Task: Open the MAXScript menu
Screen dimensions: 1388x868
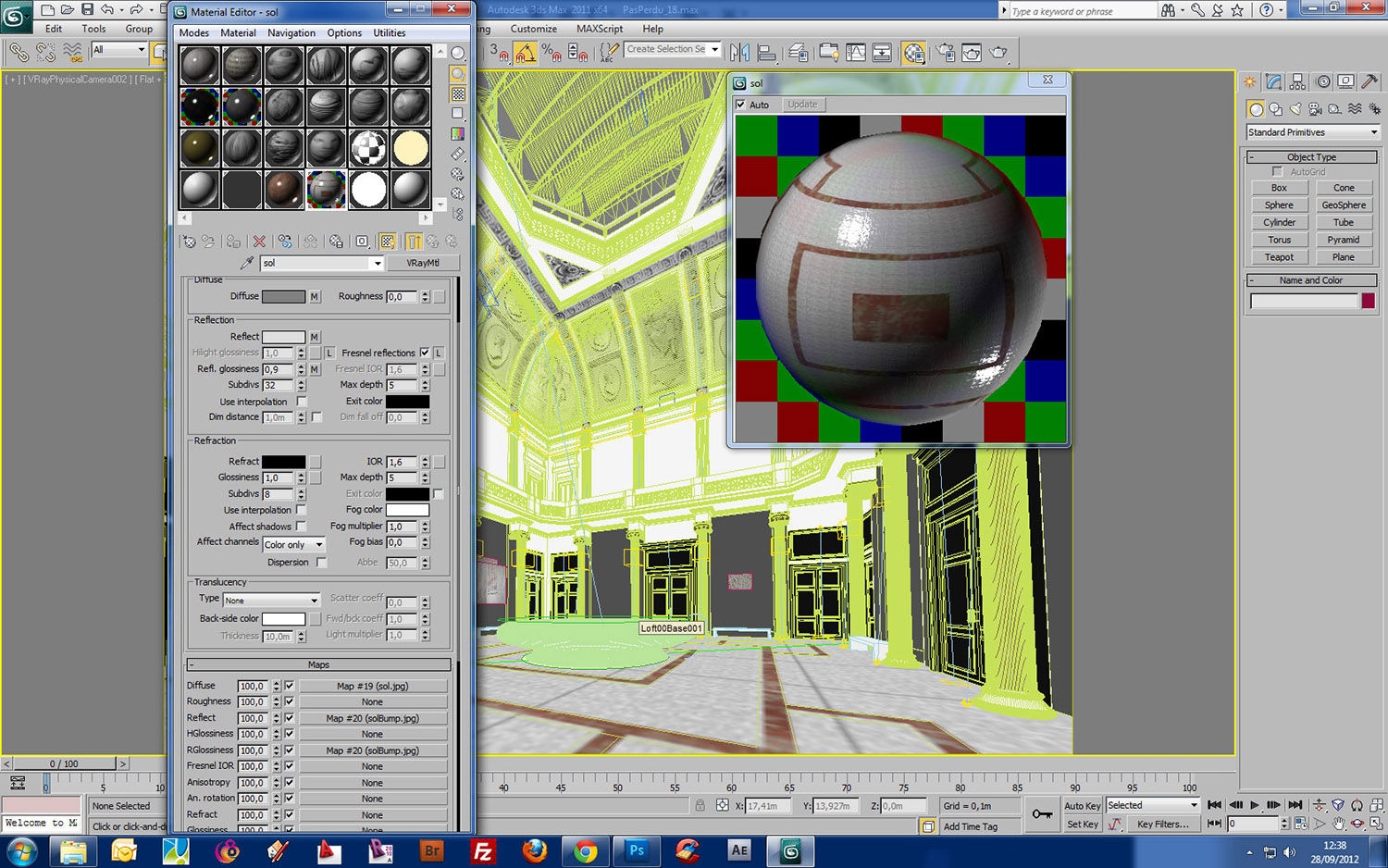Action: pyautogui.click(x=600, y=29)
